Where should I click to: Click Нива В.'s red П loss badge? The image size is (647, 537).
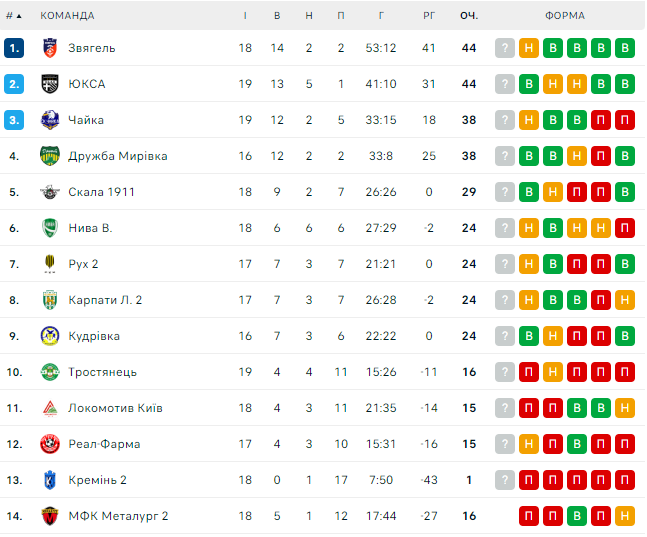point(625,228)
